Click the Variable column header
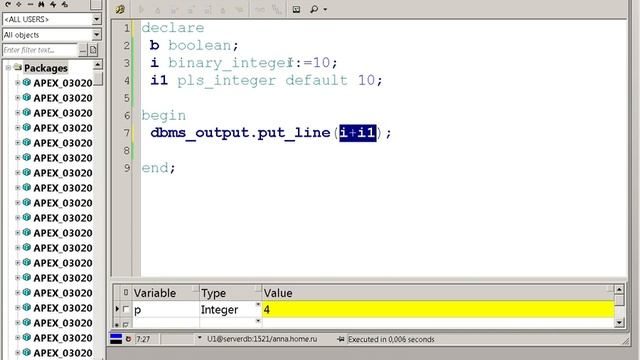 (165, 293)
